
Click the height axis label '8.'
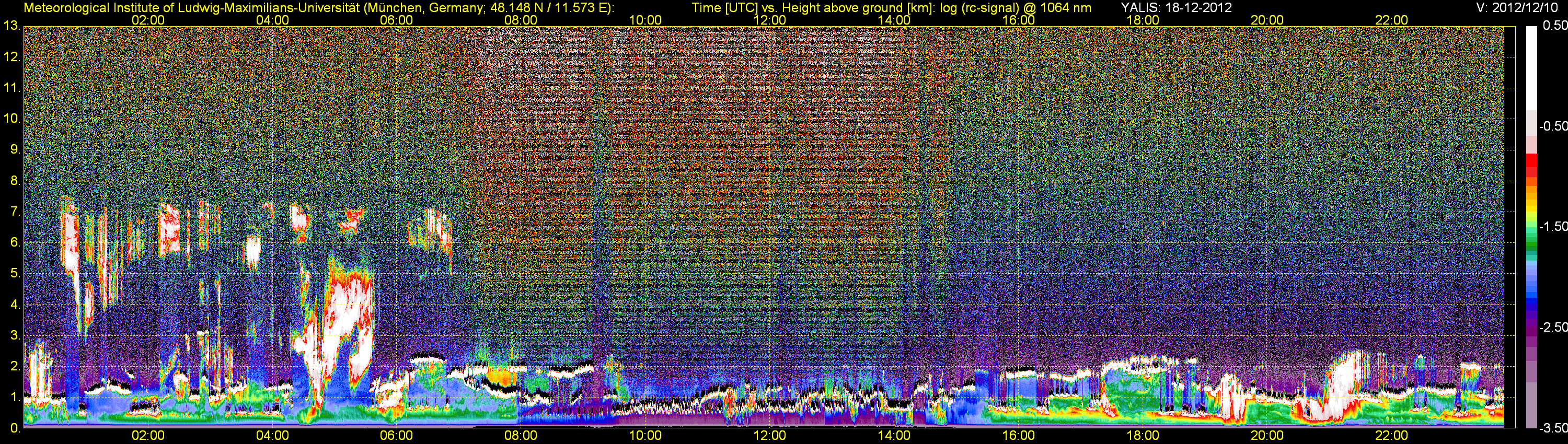(15, 181)
